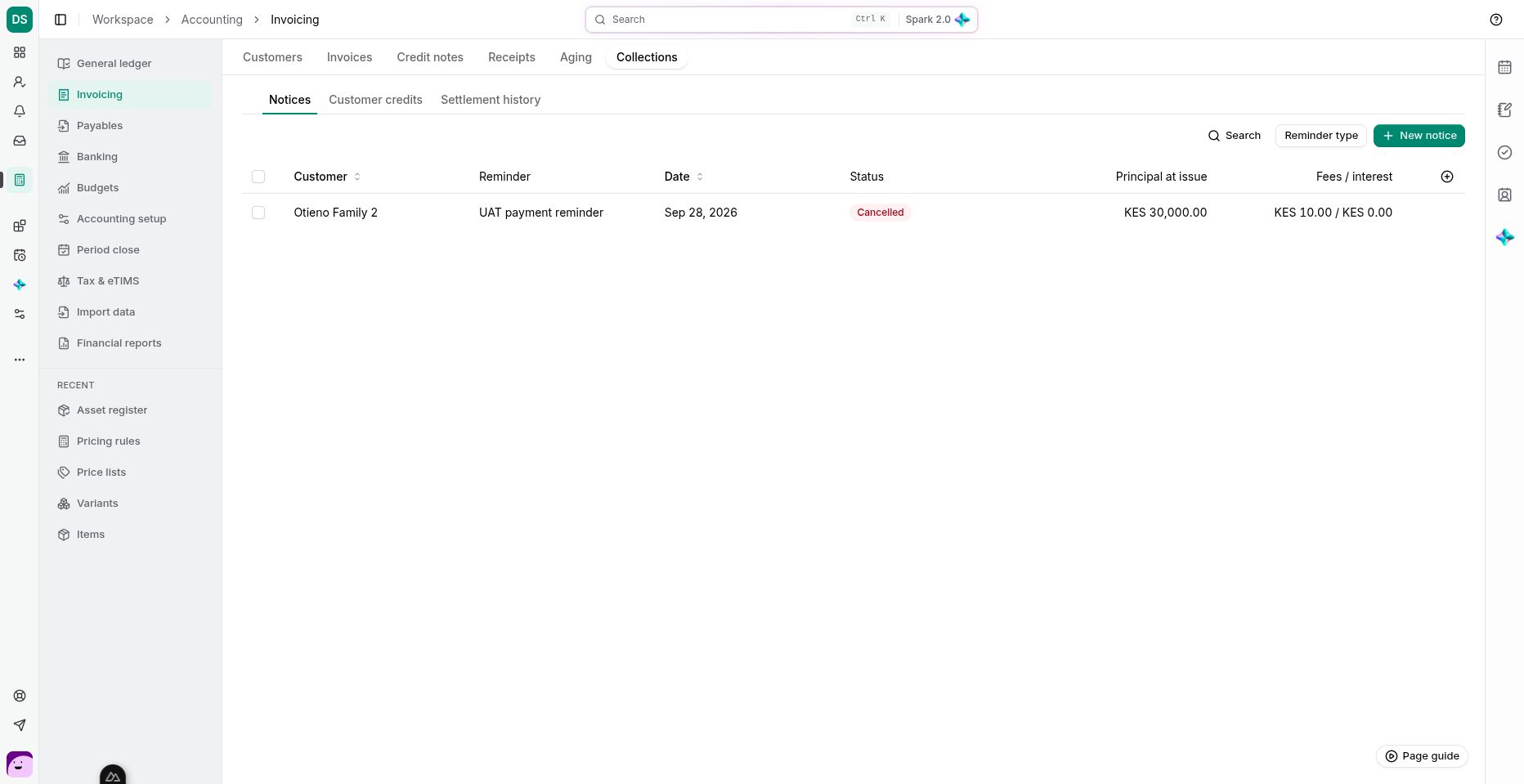Open the inbox tray icon

20,141
